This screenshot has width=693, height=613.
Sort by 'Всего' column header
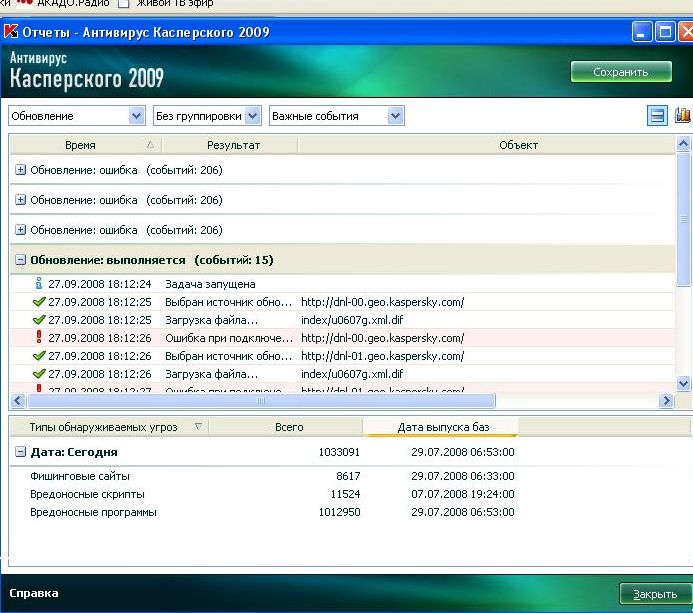(286, 427)
